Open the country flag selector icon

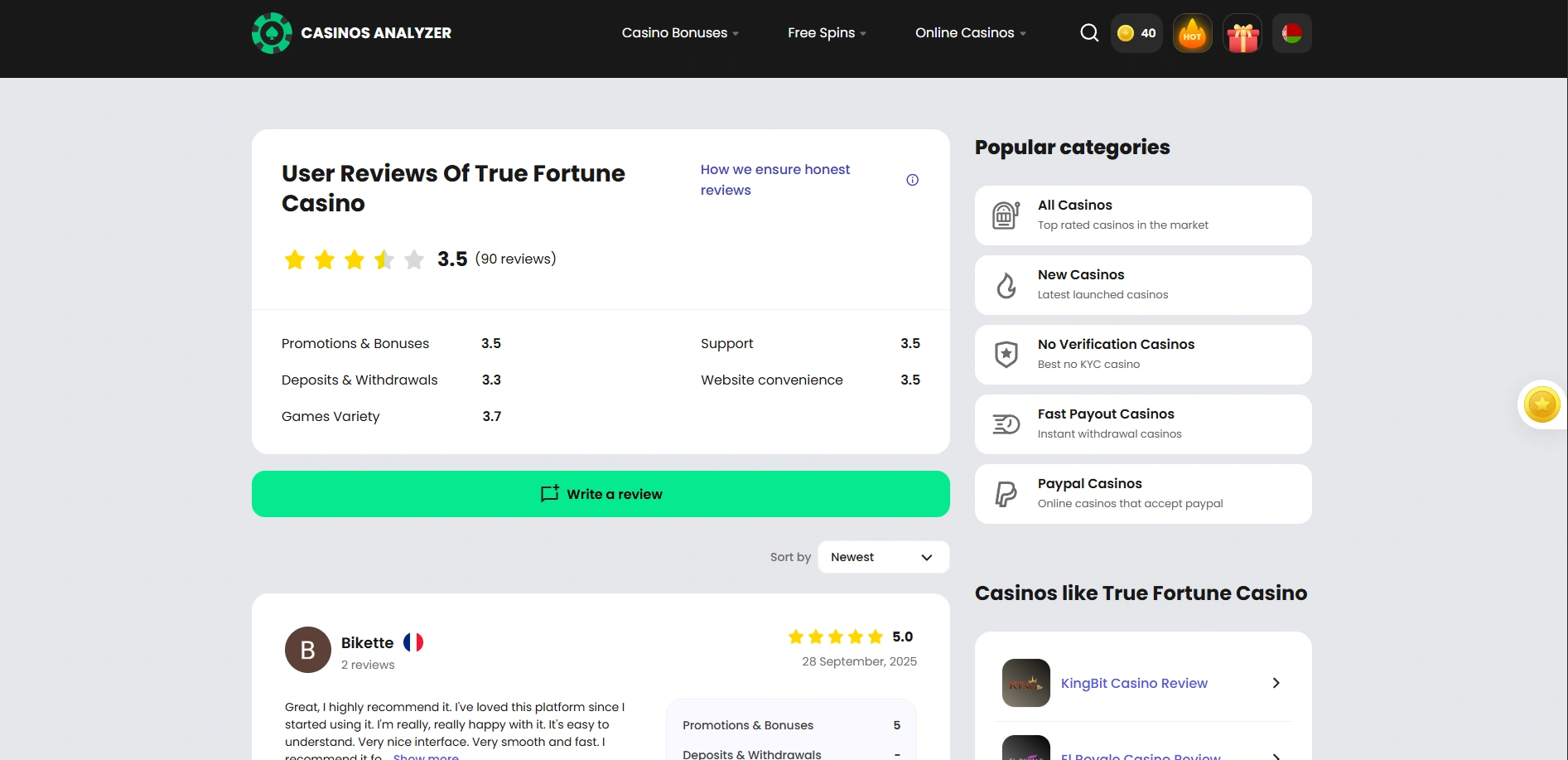pyautogui.click(x=1292, y=33)
